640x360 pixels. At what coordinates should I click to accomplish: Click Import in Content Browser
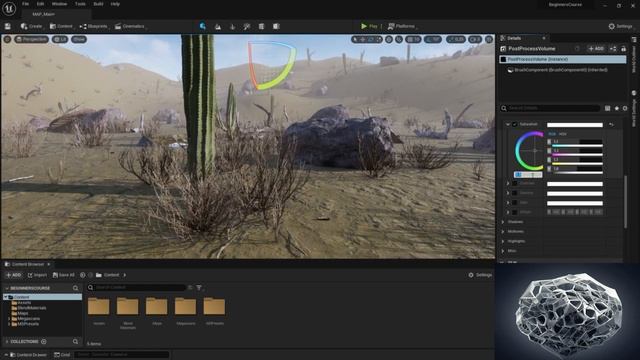click(37, 275)
